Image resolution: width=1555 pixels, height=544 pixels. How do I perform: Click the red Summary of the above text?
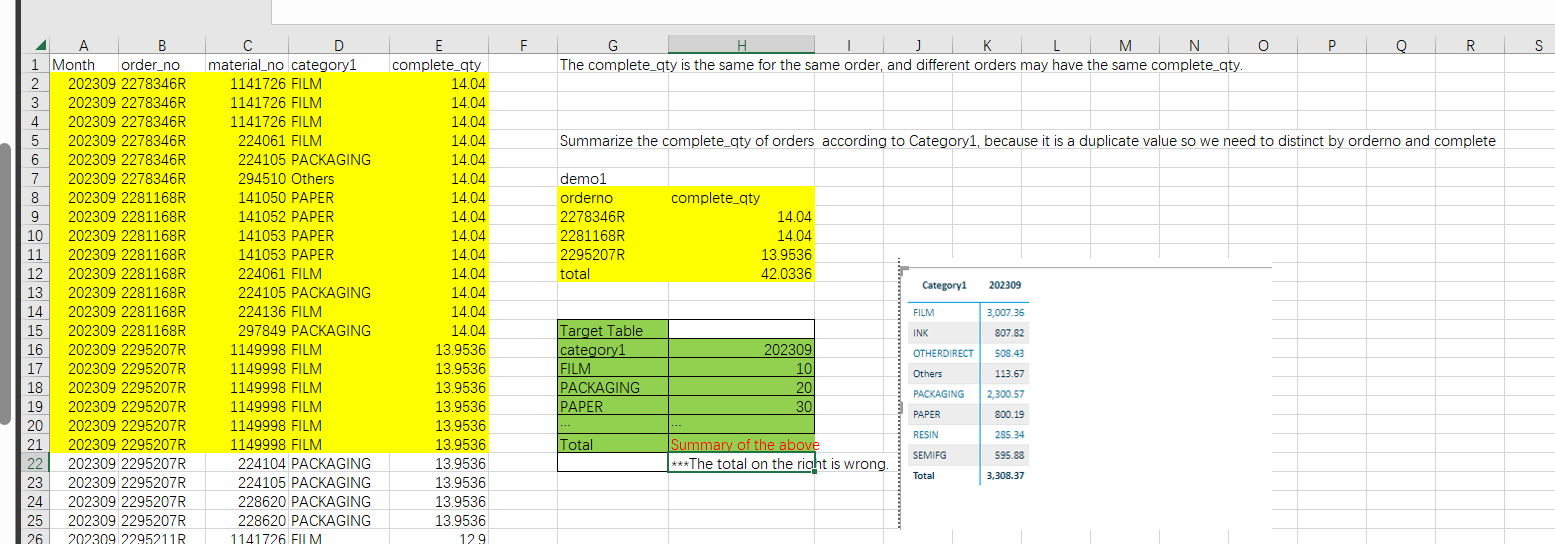pos(745,445)
